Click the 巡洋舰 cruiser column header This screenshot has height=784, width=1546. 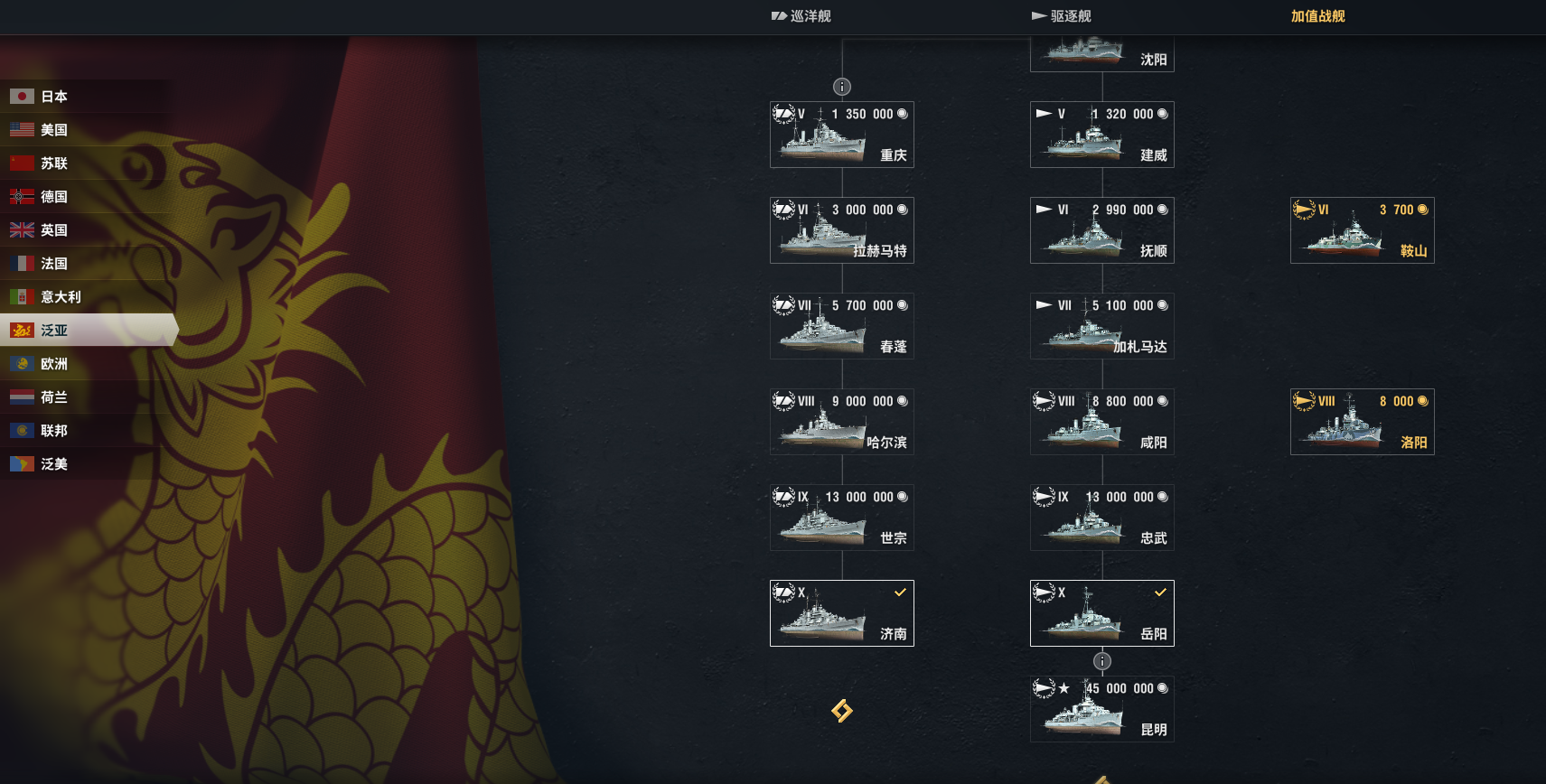tap(801, 16)
